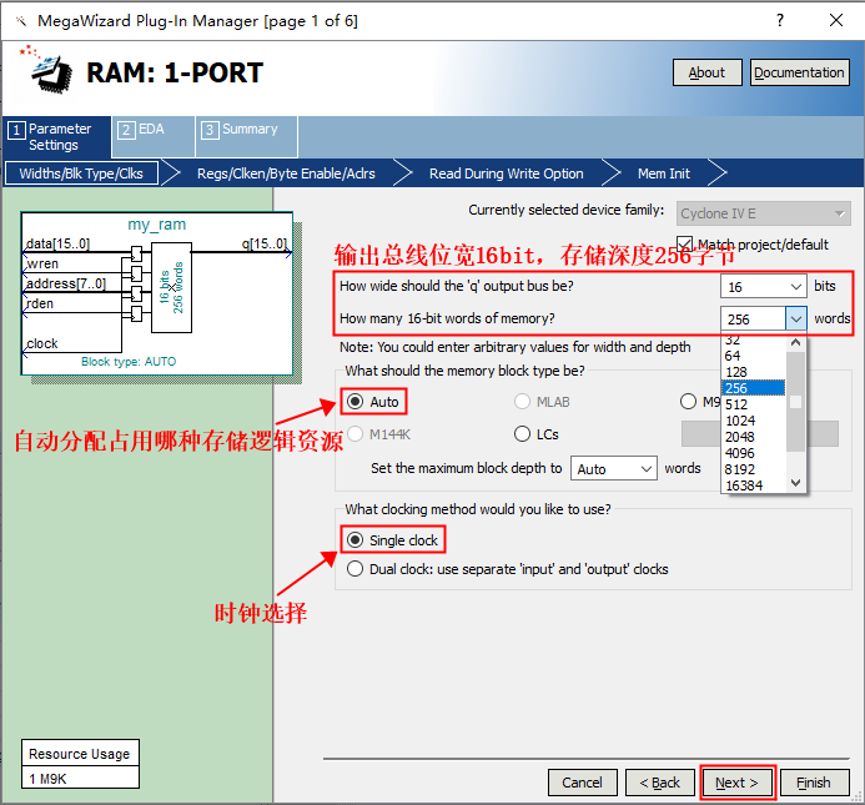Open the maximum block depth dropdown
The width and height of the screenshot is (865, 805).
[645, 468]
